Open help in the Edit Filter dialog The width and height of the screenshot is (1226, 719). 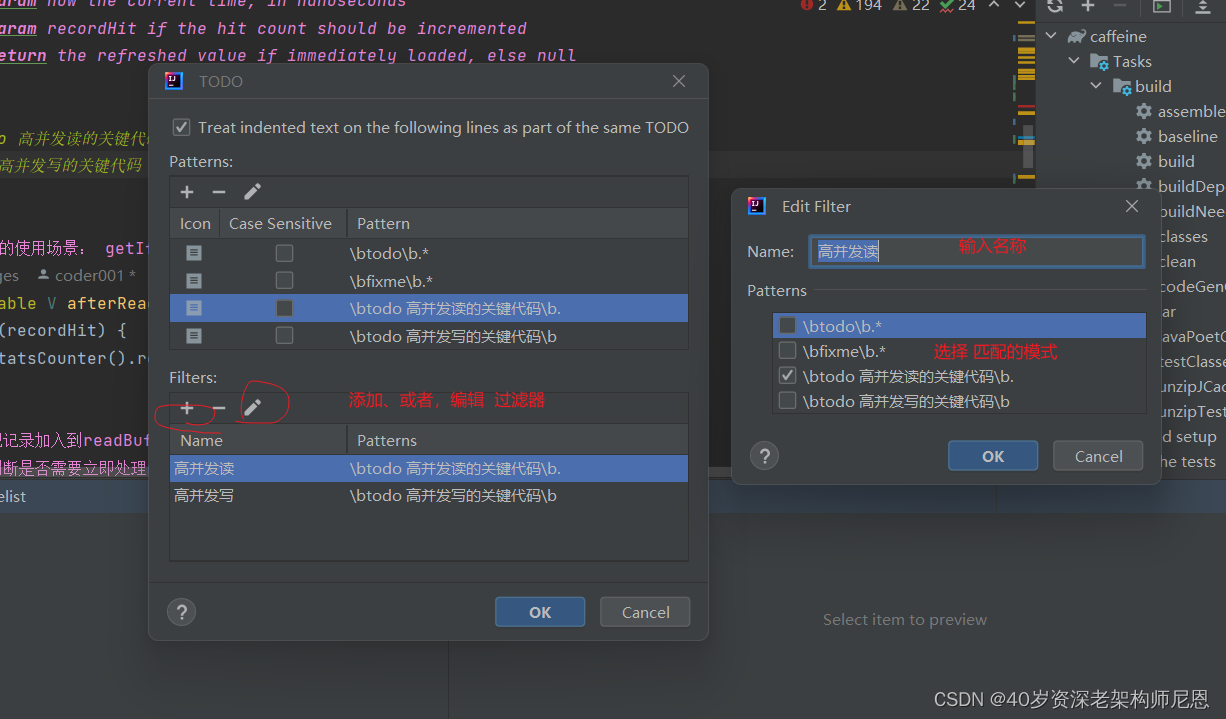(764, 456)
